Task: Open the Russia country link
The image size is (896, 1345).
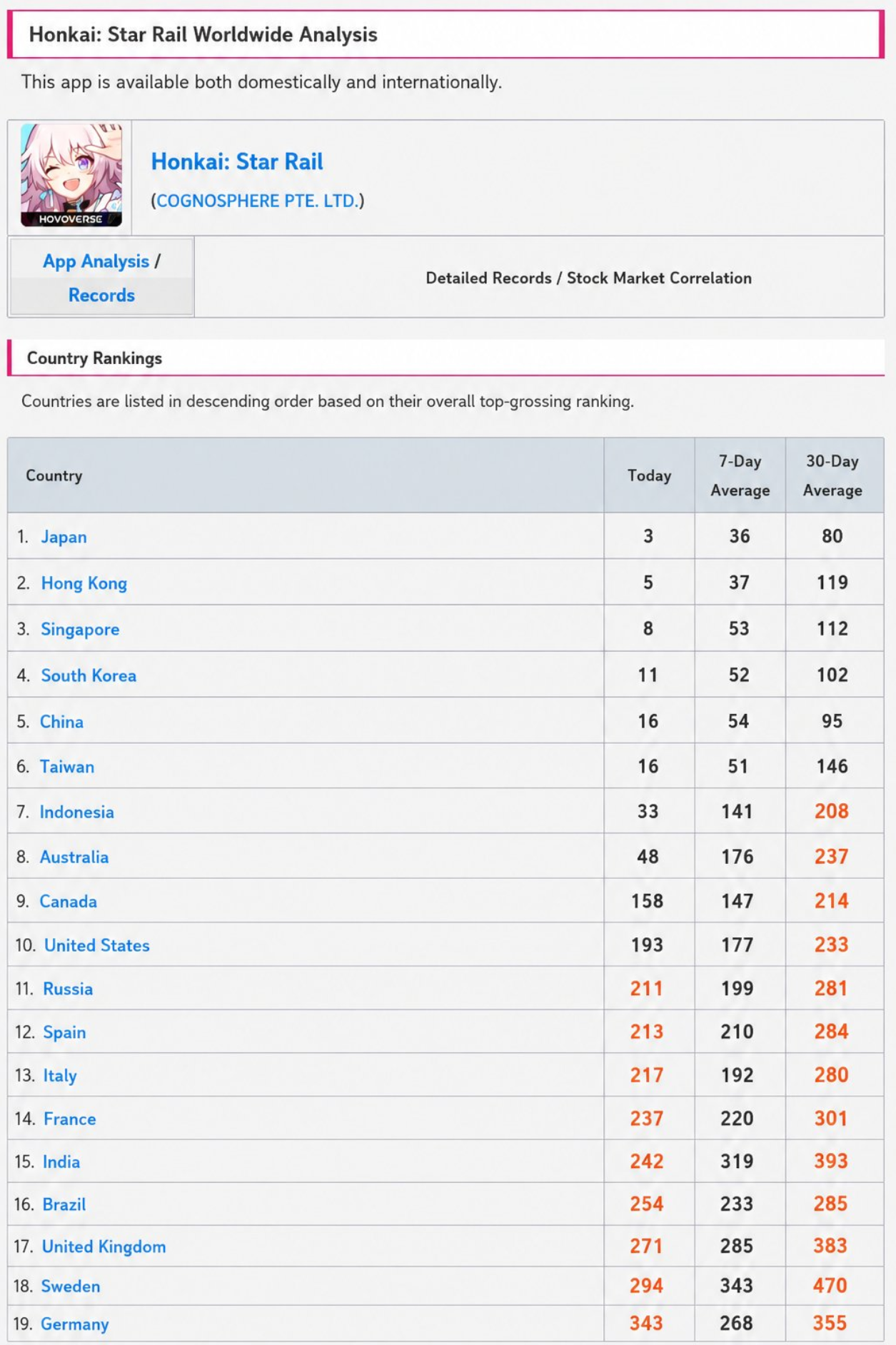Action: tap(68, 989)
